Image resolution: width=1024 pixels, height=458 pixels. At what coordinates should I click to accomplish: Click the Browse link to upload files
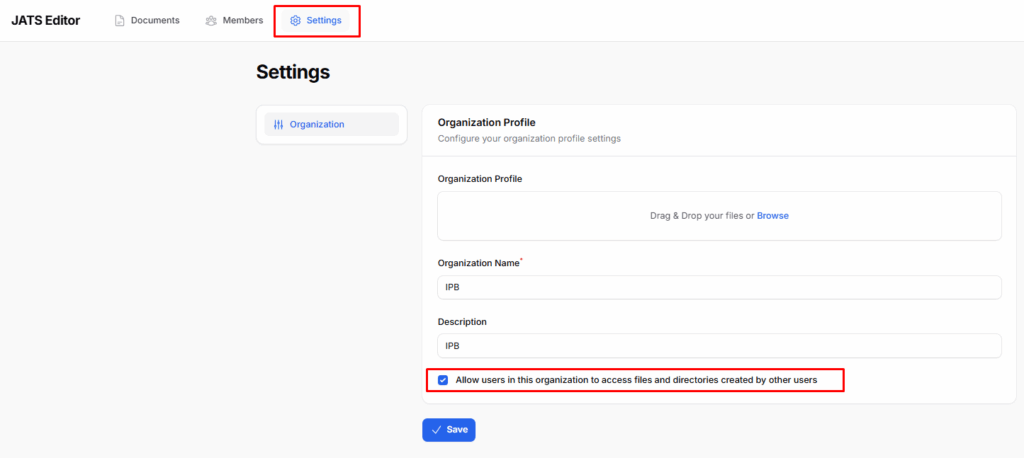point(773,216)
